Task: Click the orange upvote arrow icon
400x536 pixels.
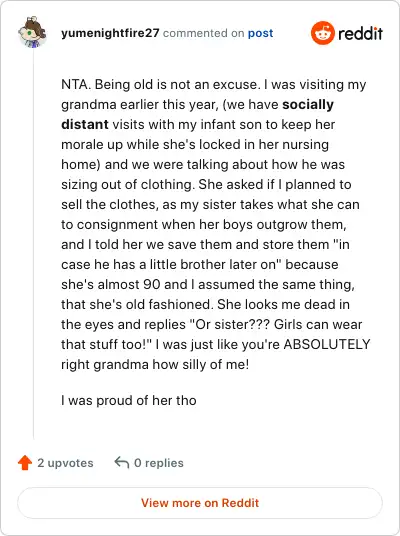Action: coord(25,463)
